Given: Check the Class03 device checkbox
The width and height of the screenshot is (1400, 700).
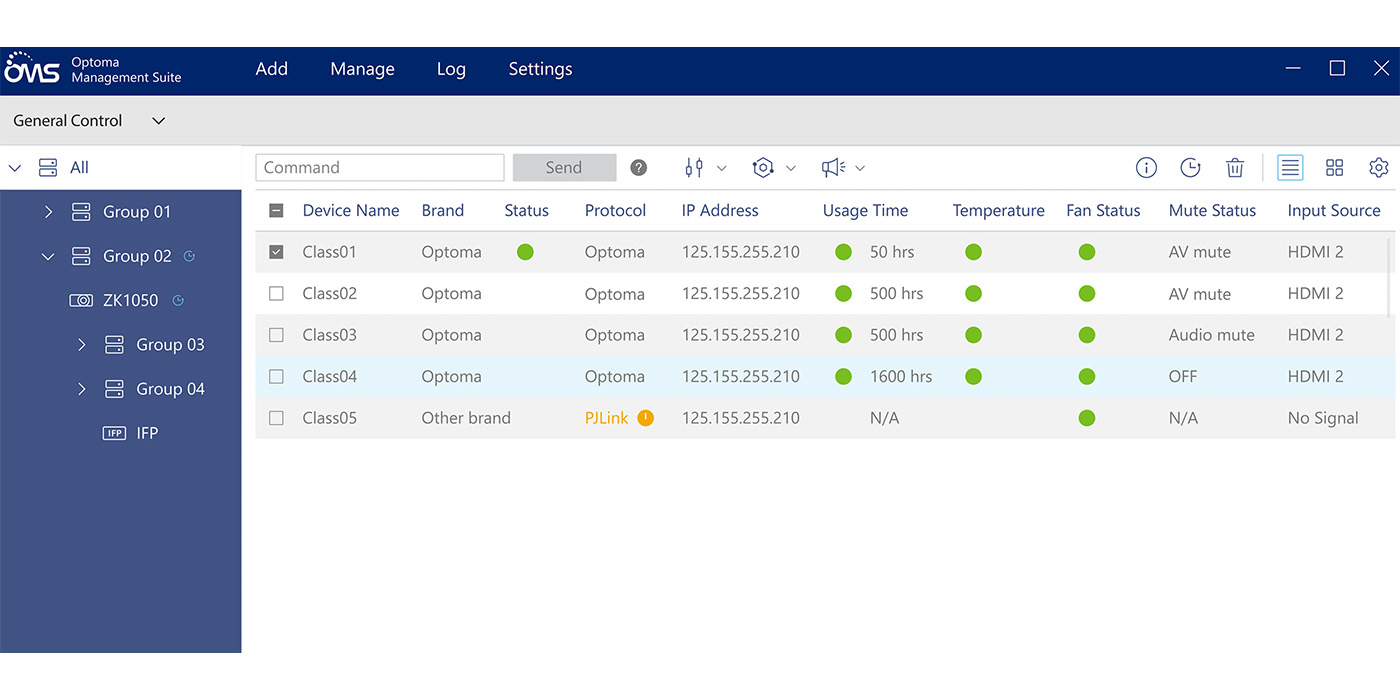Looking at the screenshot, I should tap(277, 335).
